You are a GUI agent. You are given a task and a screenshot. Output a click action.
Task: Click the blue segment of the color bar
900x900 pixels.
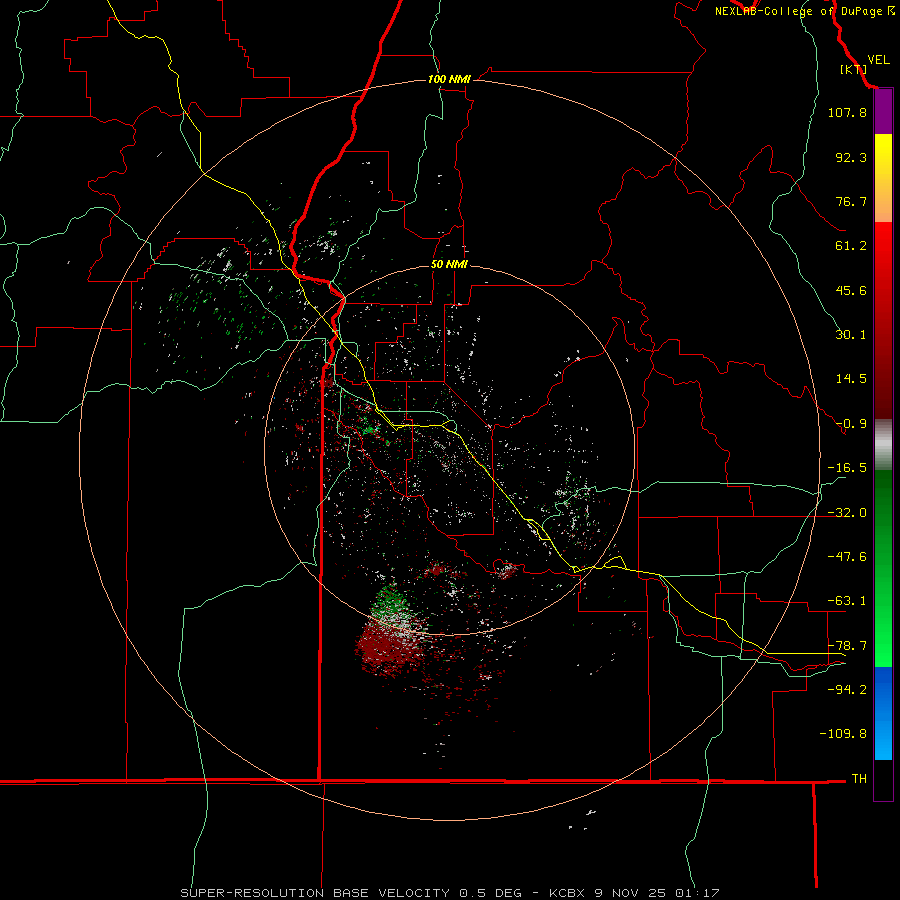point(883,713)
